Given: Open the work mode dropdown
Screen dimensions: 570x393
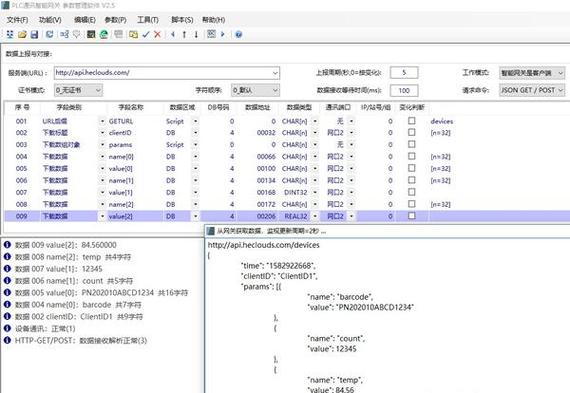Looking at the screenshot, I should pyautogui.click(x=532, y=73).
